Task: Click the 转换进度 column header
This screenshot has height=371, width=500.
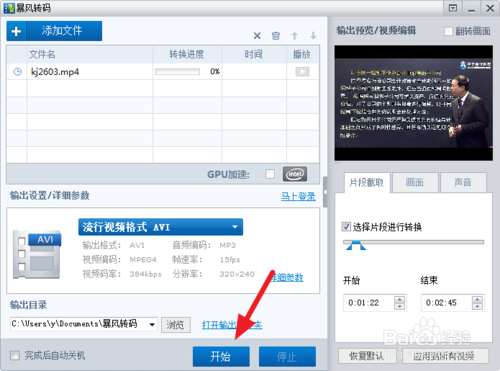Action: (x=187, y=54)
